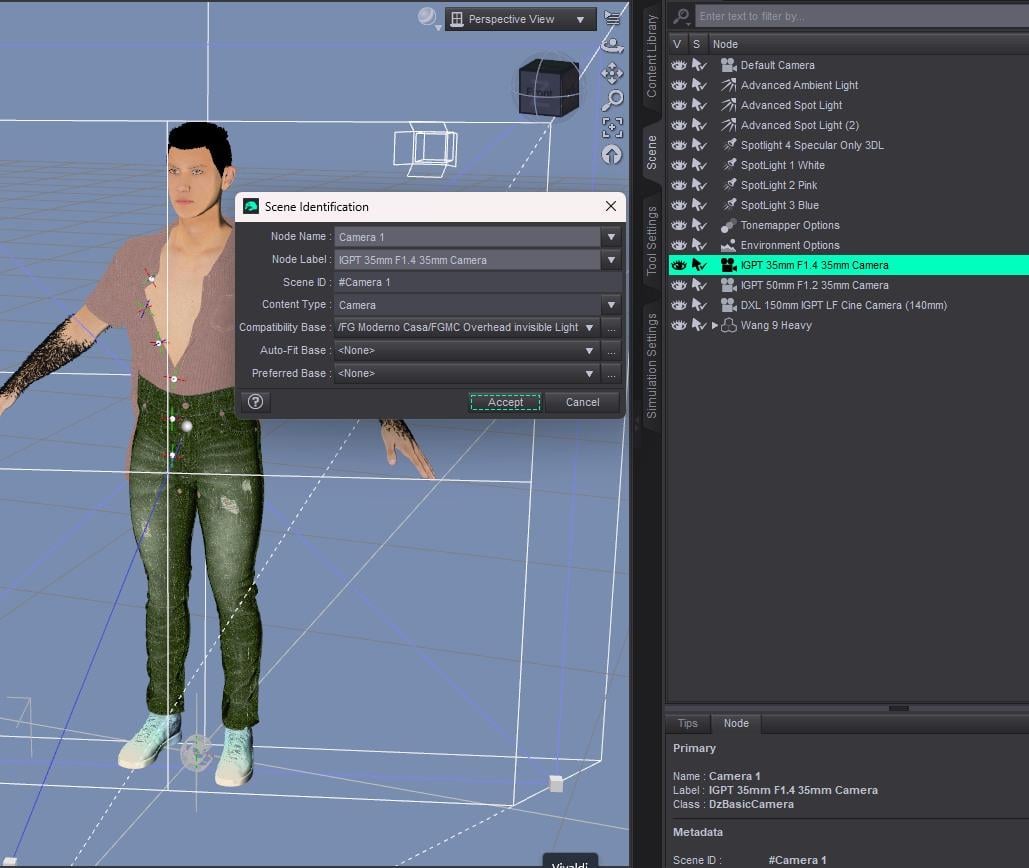Open the Tool Settings side tab

pos(652,241)
